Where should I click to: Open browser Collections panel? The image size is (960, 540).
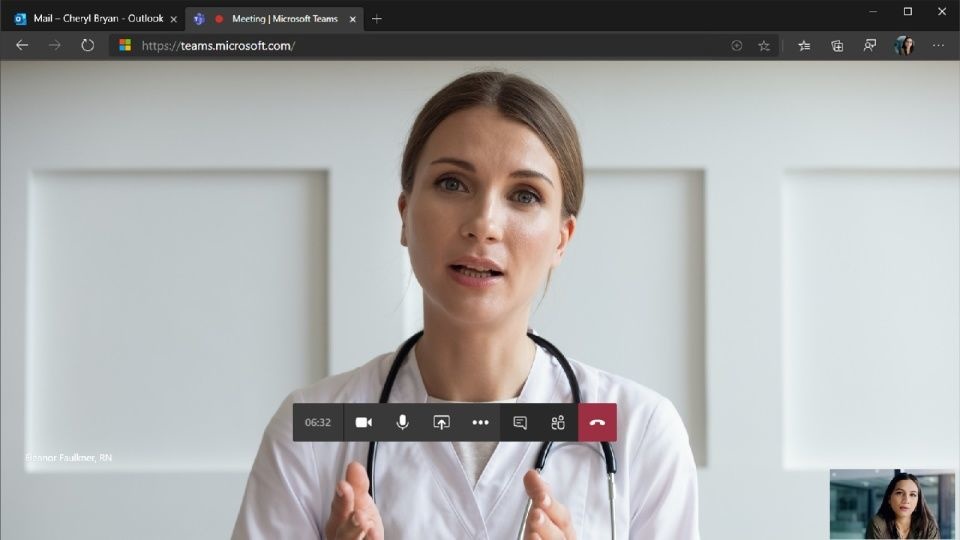tap(837, 45)
